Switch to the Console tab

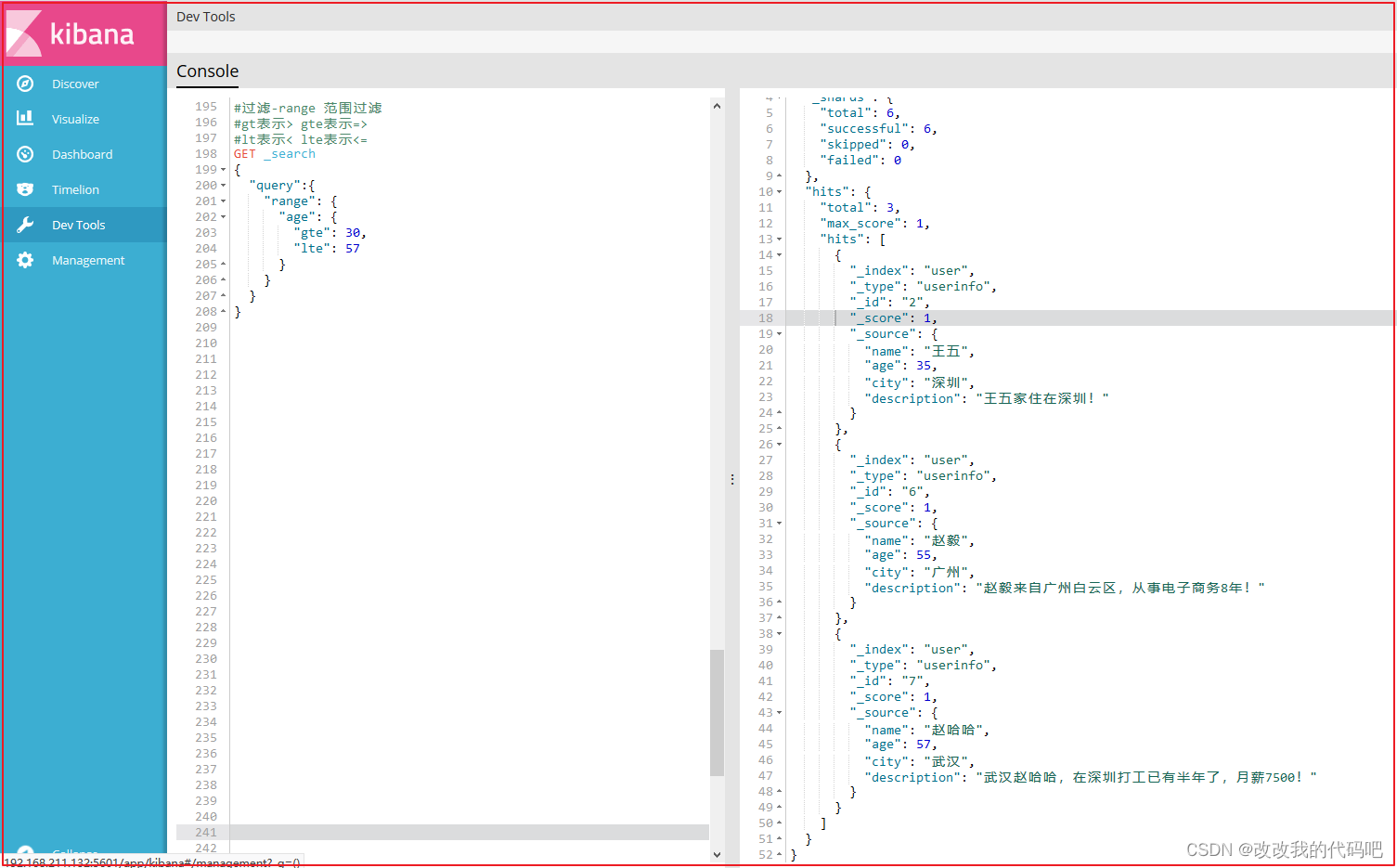pos(207,71)
